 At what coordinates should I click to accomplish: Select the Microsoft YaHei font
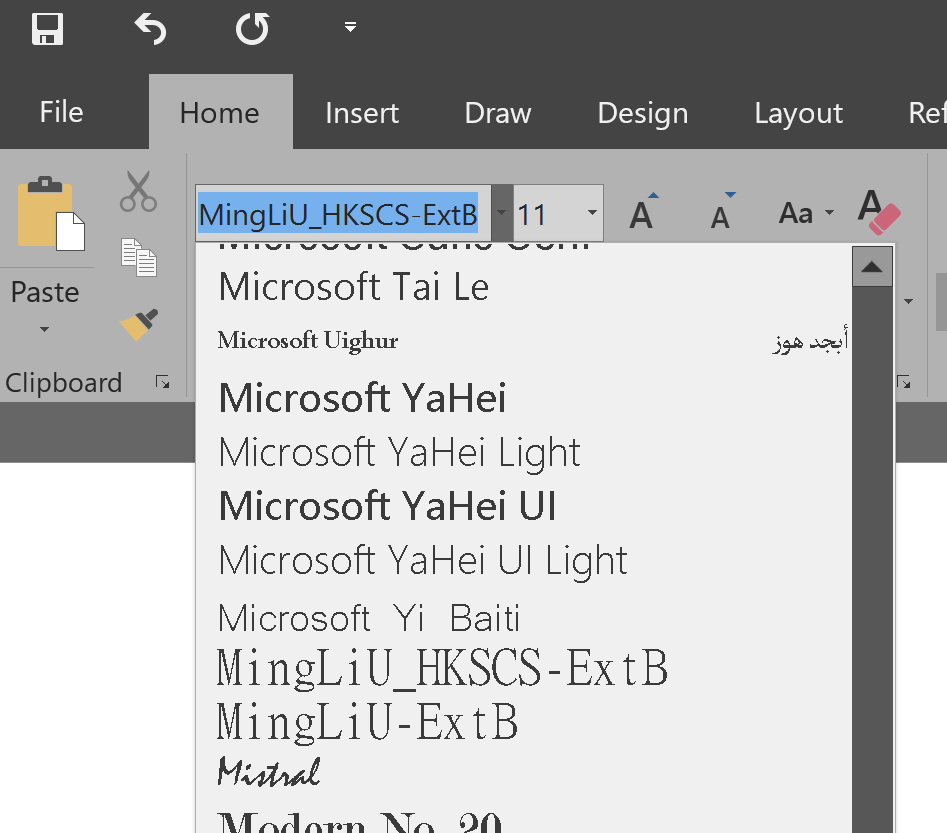(361, 397)
